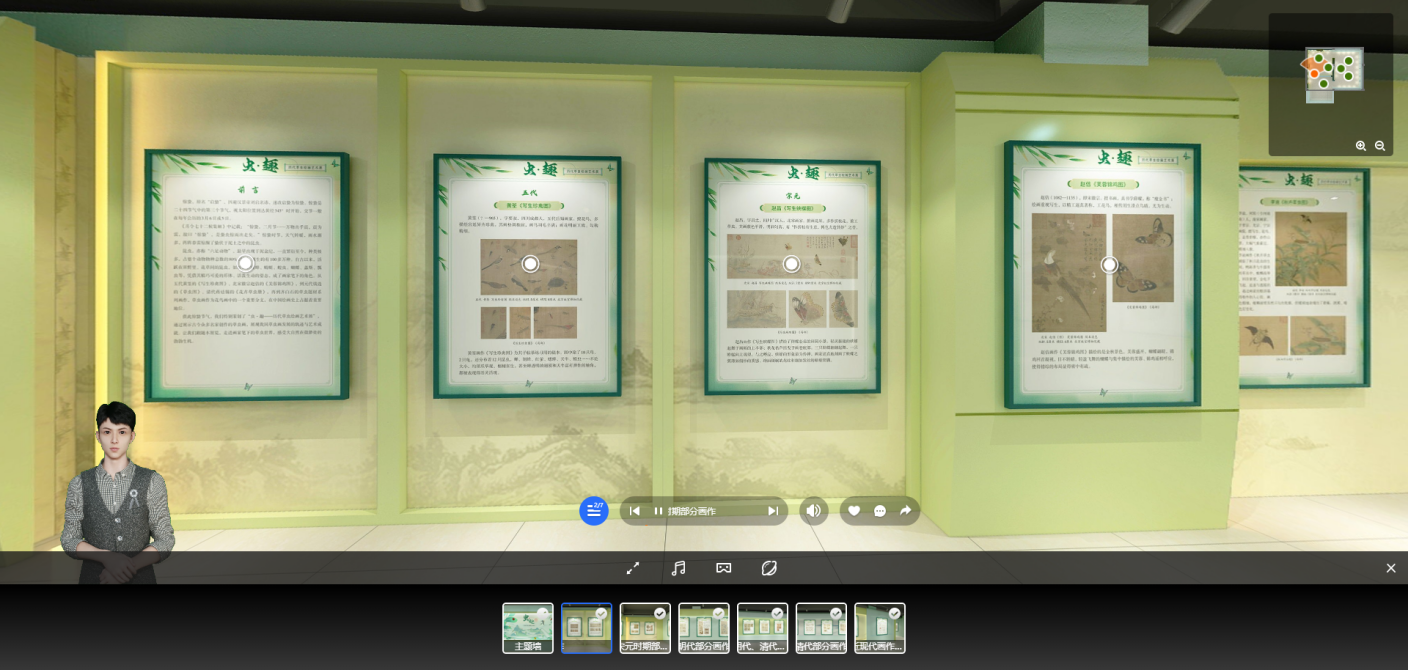Switch to the 清代部分画作 scene thumbnail

(x=821, y=628)
